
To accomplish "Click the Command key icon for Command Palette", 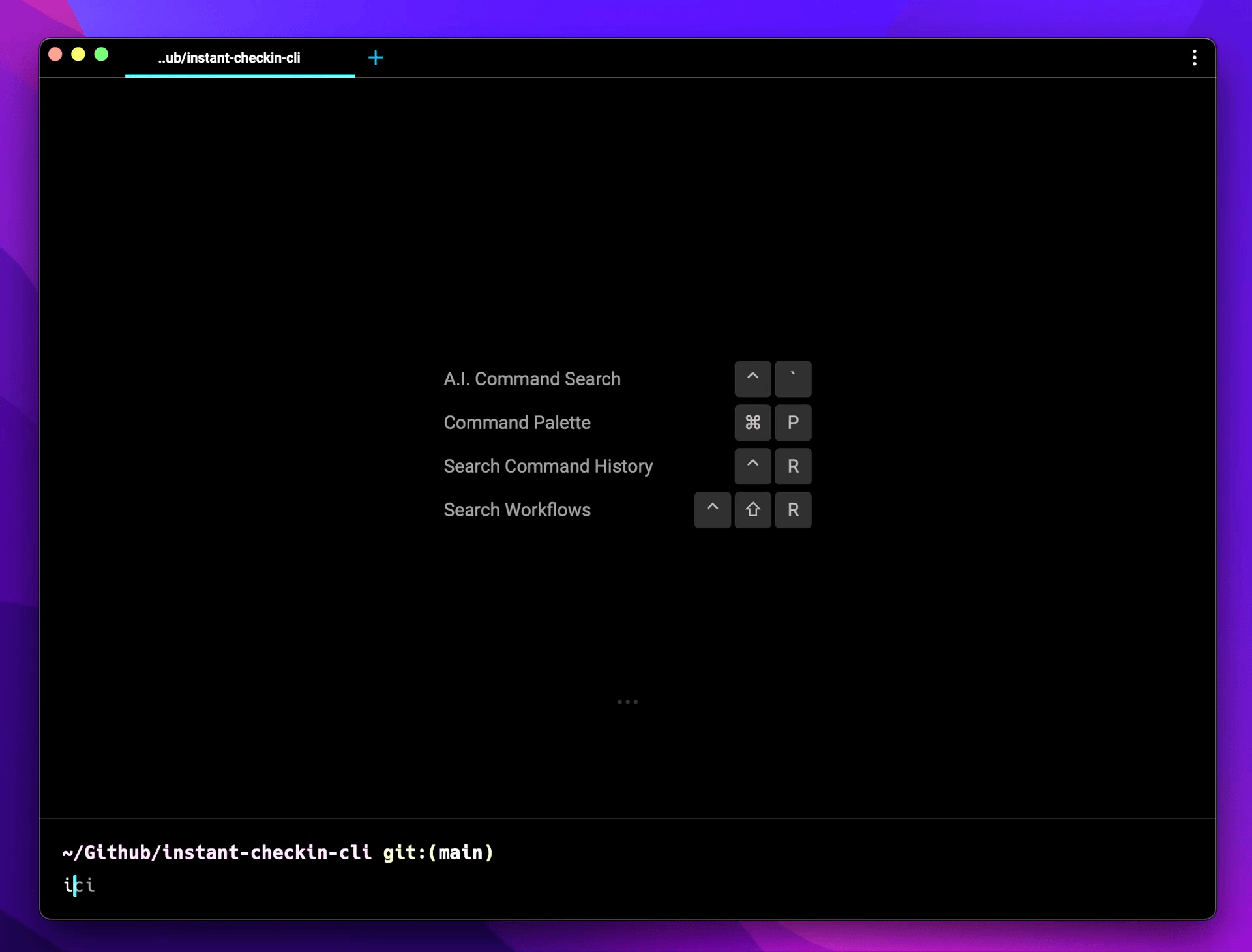I will coord(753,423).
